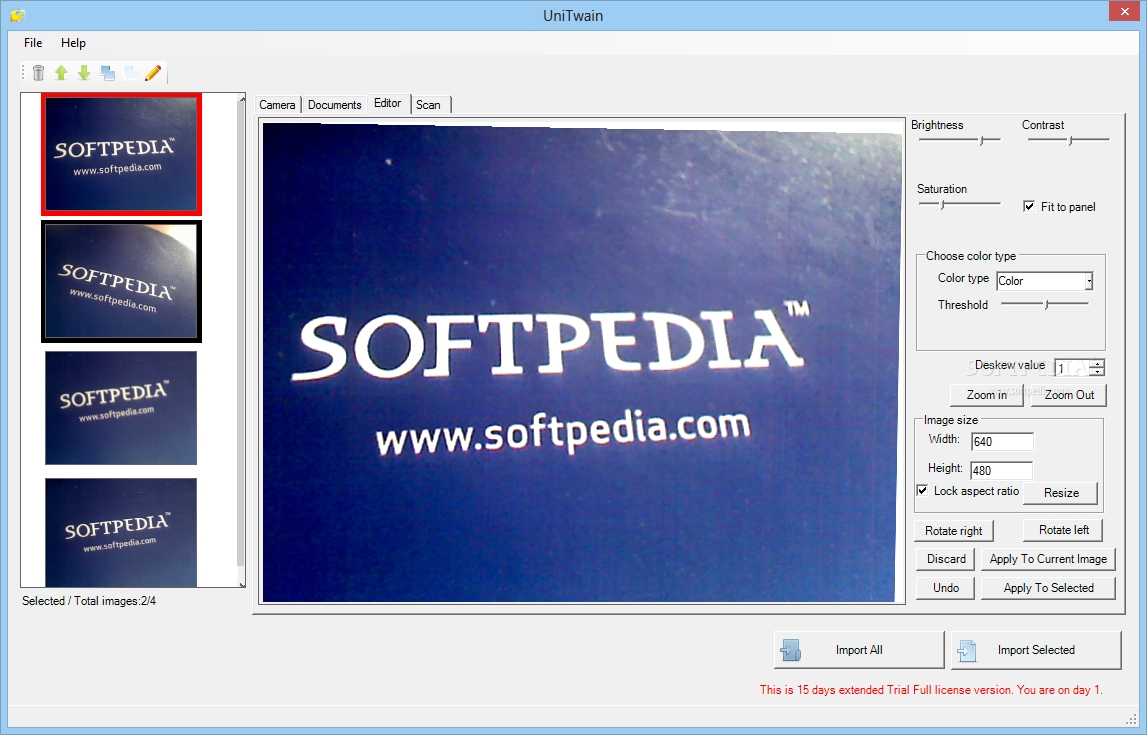The height and width of the screenshot is (735, 1147).
Task: Switch to the Camera tab
Action: click(277, 105)
